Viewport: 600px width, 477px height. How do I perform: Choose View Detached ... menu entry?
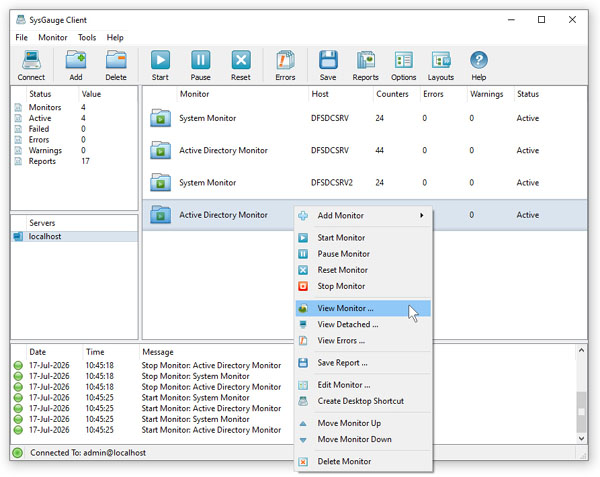coord(363,324)
